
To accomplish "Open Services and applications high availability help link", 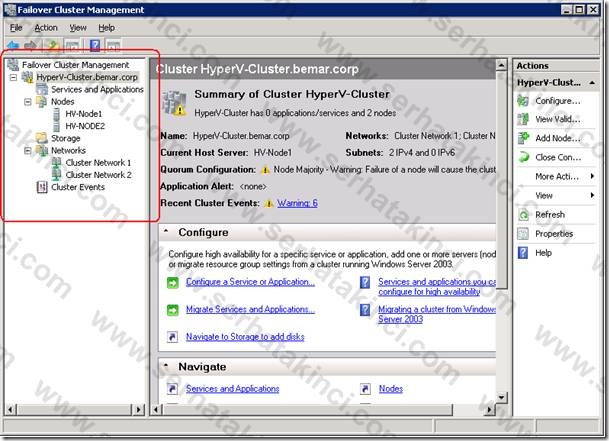I will coord(437,287).
